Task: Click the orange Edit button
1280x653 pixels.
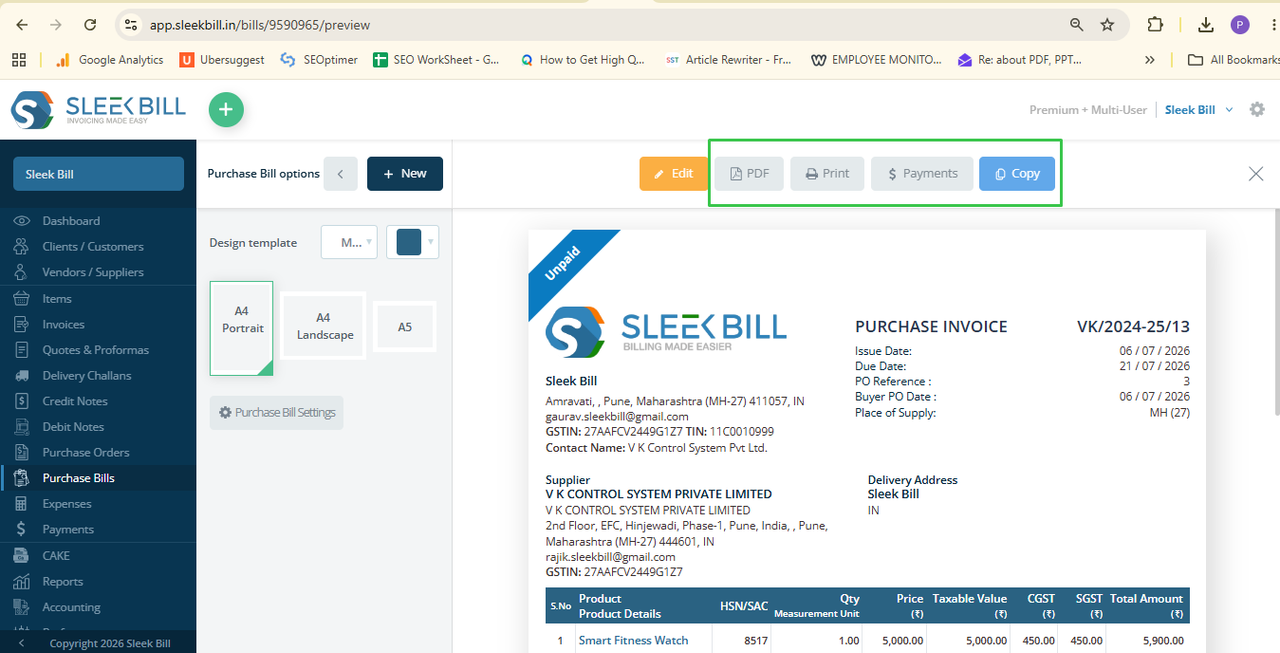Action: [x=674, y=174]
